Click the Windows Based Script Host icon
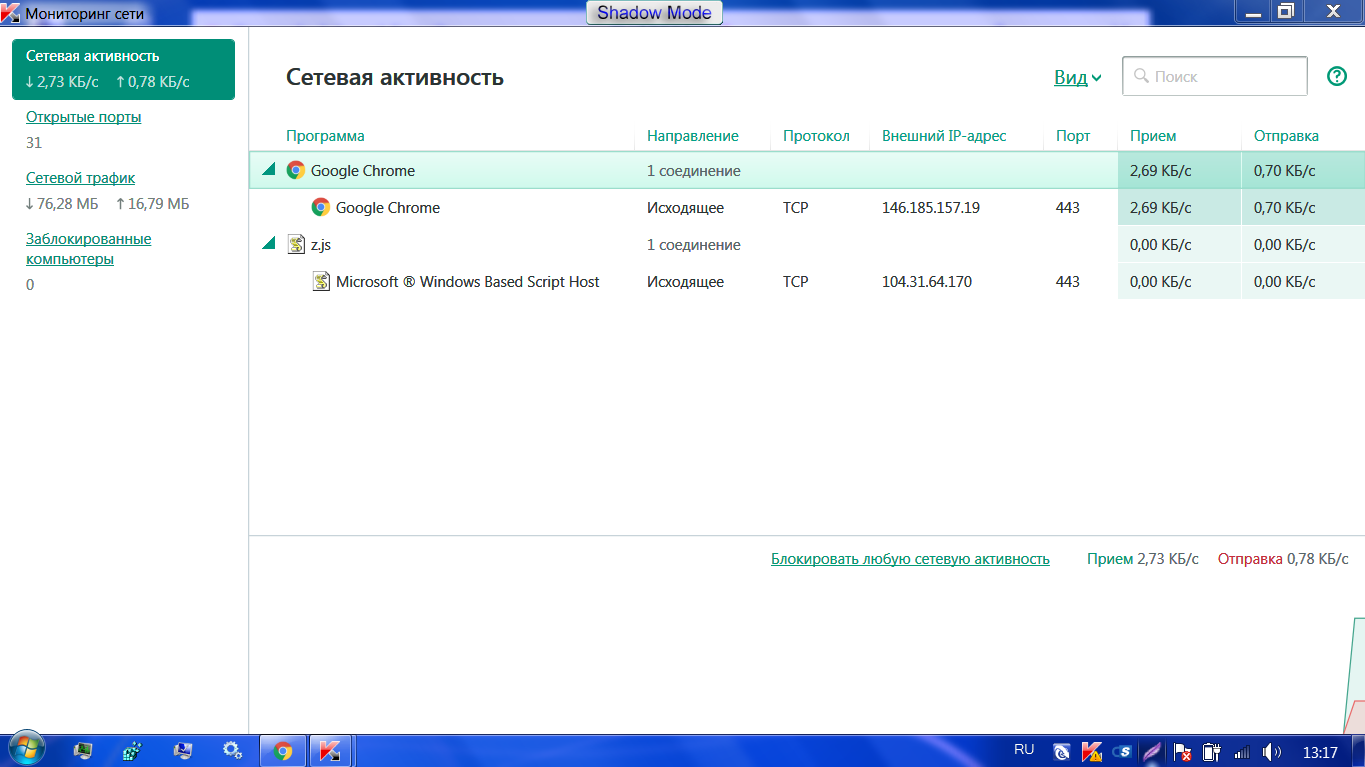The image size is (1365, 767). click(321, 281)
